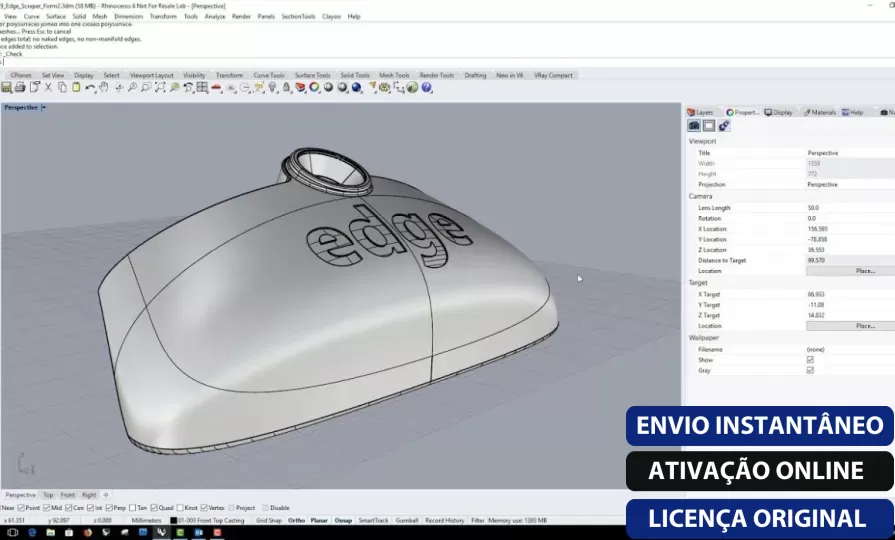Viewport: 895px width, 540px height.
Task: Click the black layer color swatch in status bar
Action: [174, 521]
